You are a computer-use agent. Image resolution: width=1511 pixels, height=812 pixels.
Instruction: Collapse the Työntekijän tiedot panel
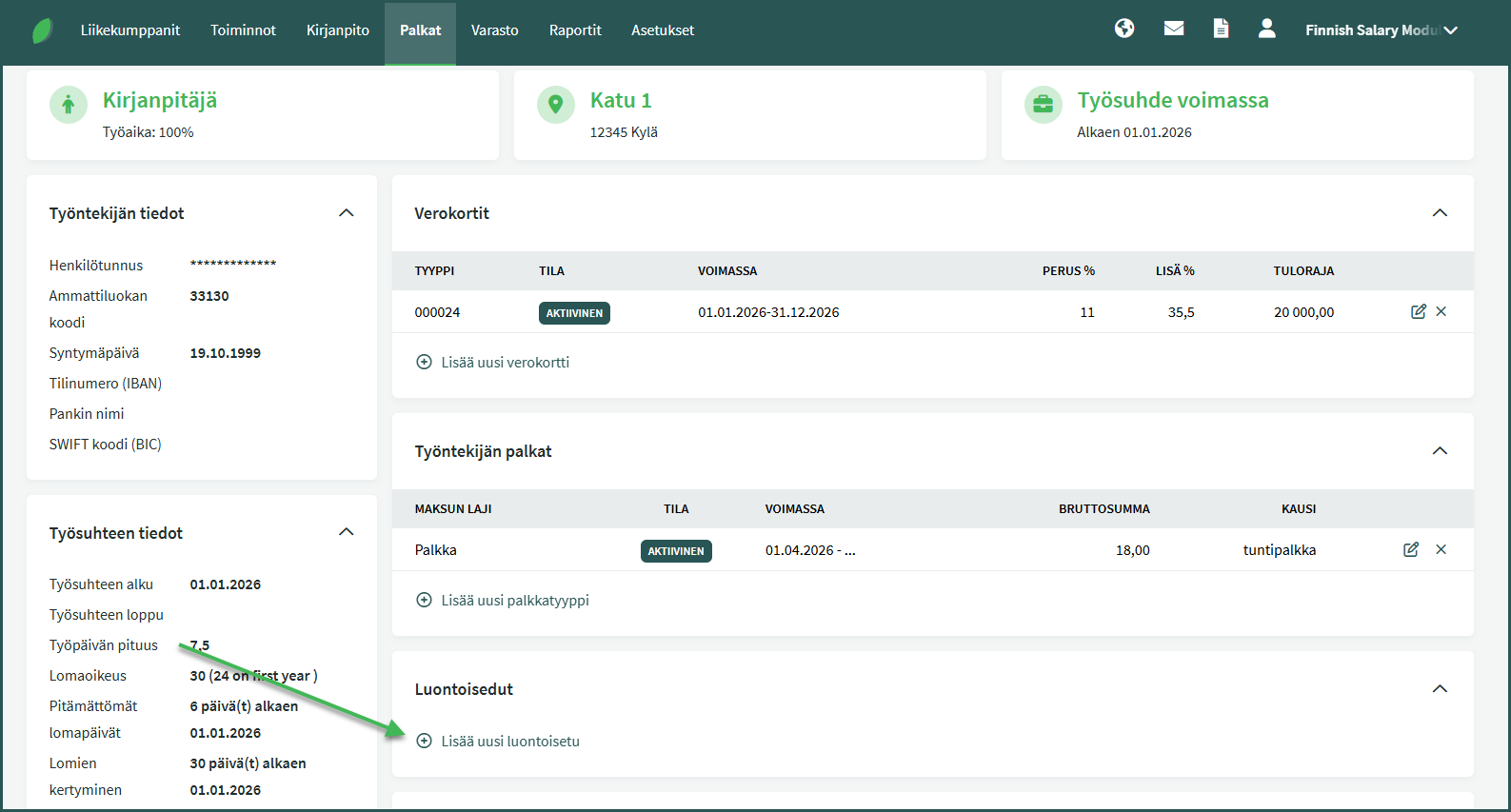tap(347, 213)
